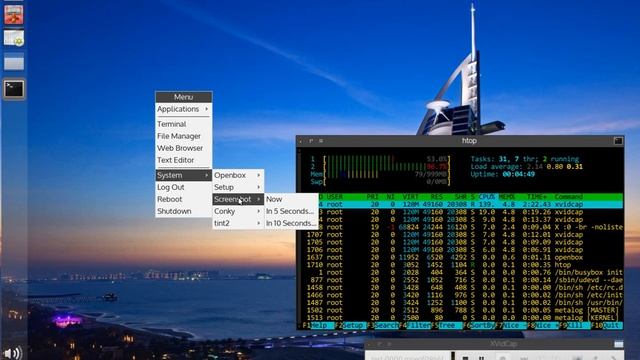Click the Mem usage meter in htop
640x360 pixels.
point(381,174)
